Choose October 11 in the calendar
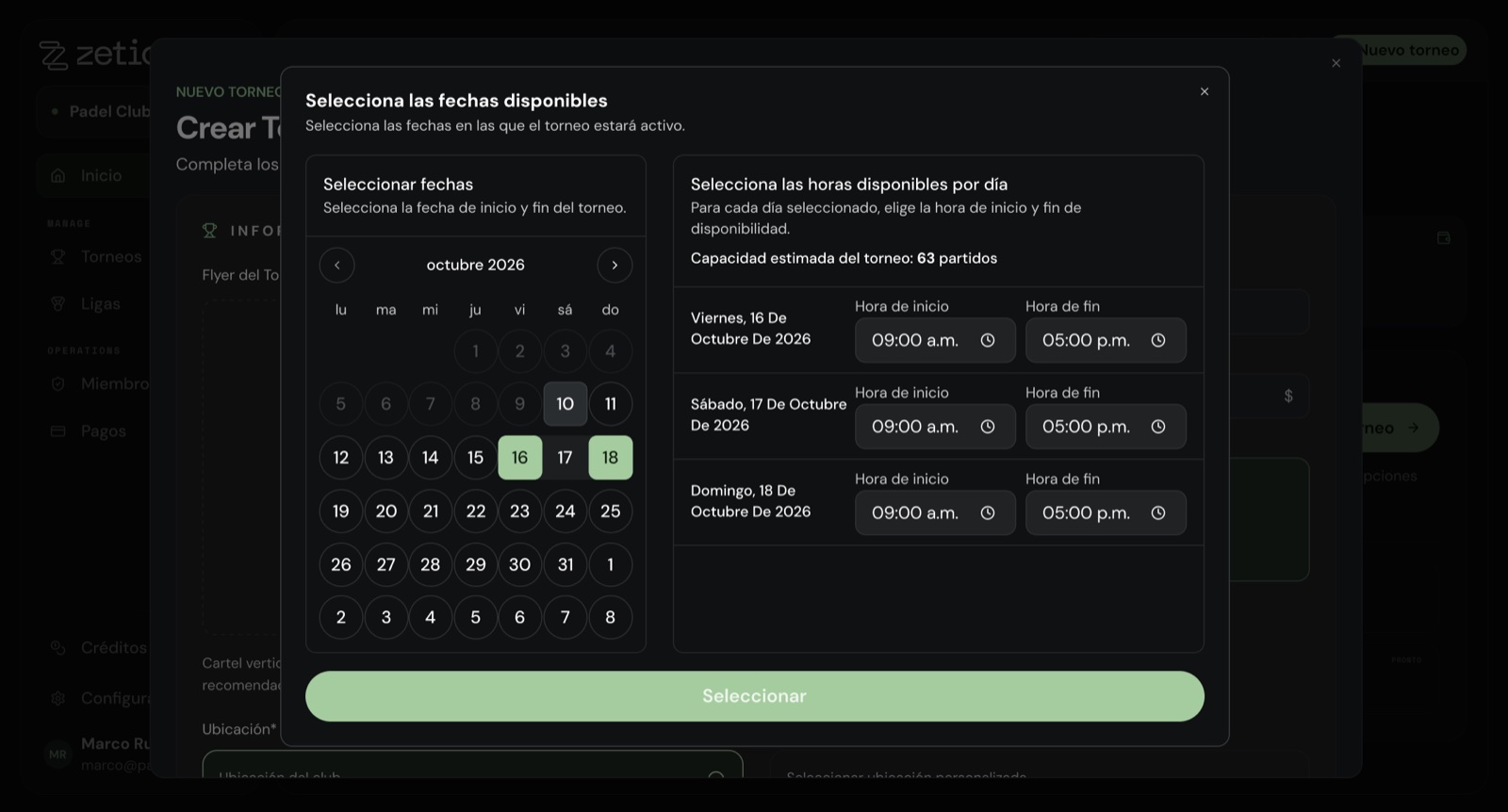The image size is (1508, 812). point(611,404)
